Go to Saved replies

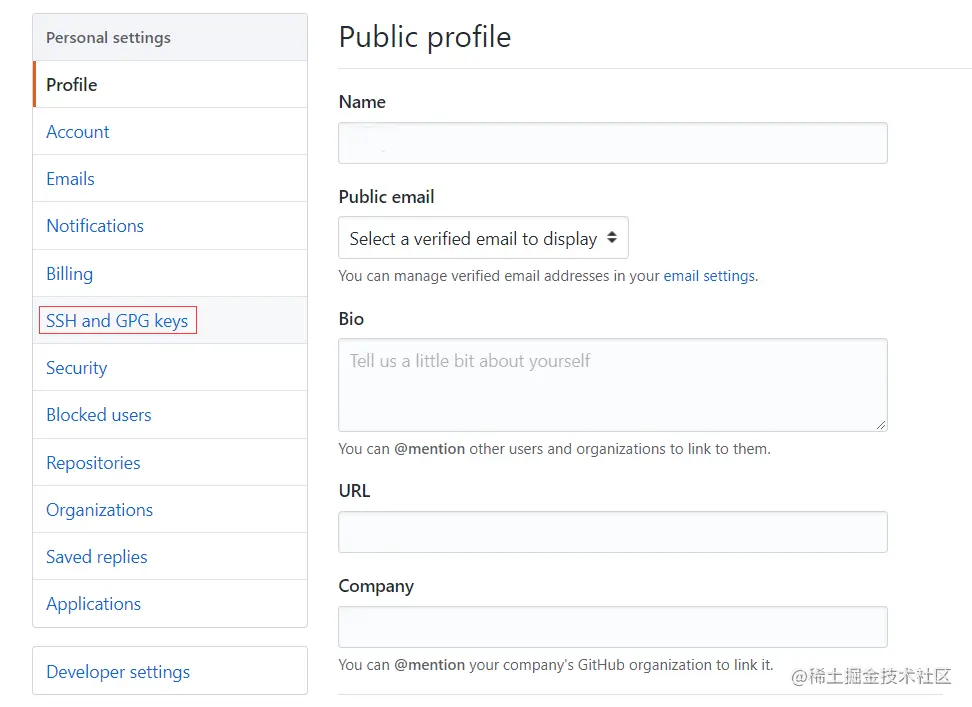pyautogui.click(x=96, y=557)
